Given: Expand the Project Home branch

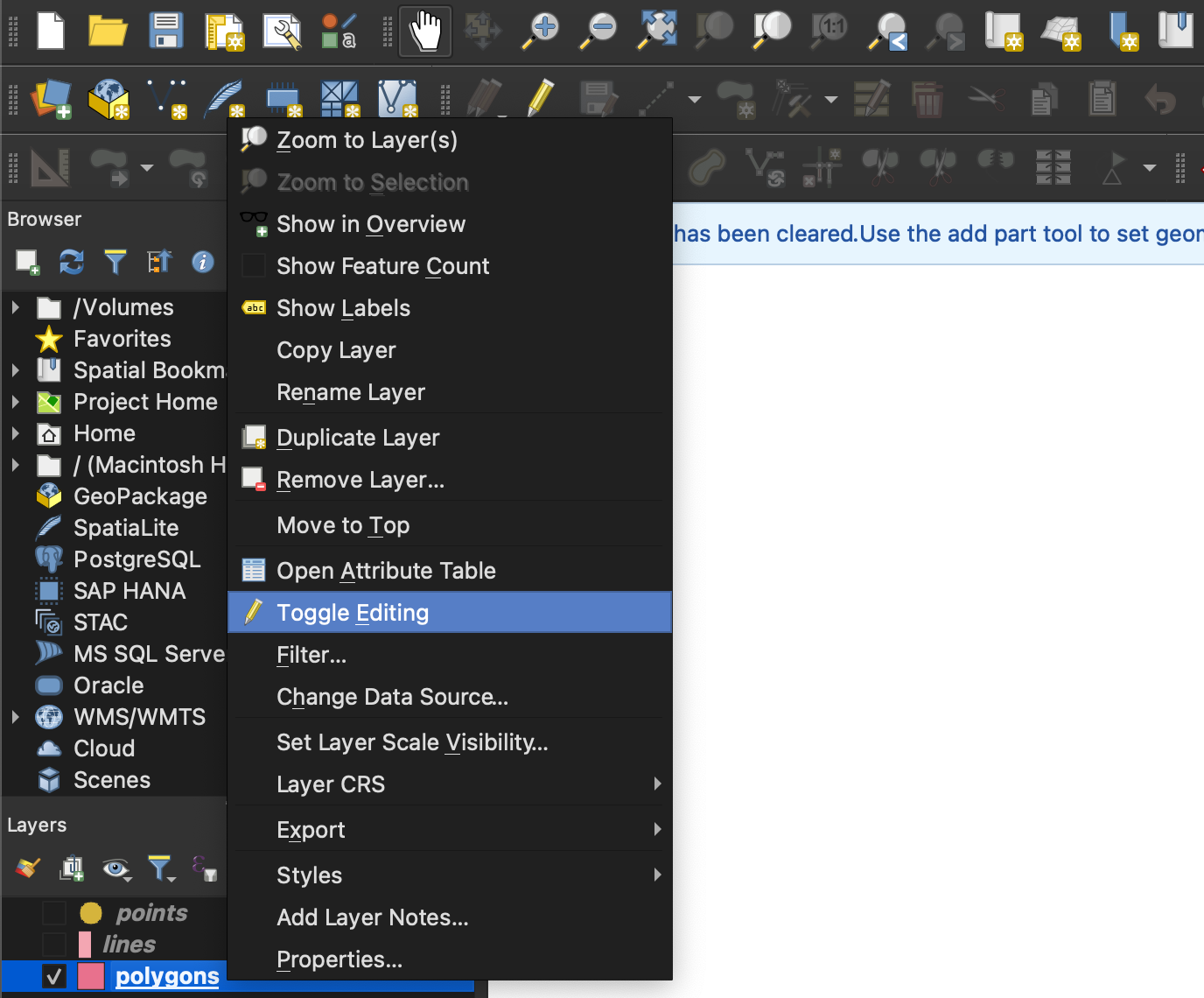Looking at the screenshot, I should [16, 402].
